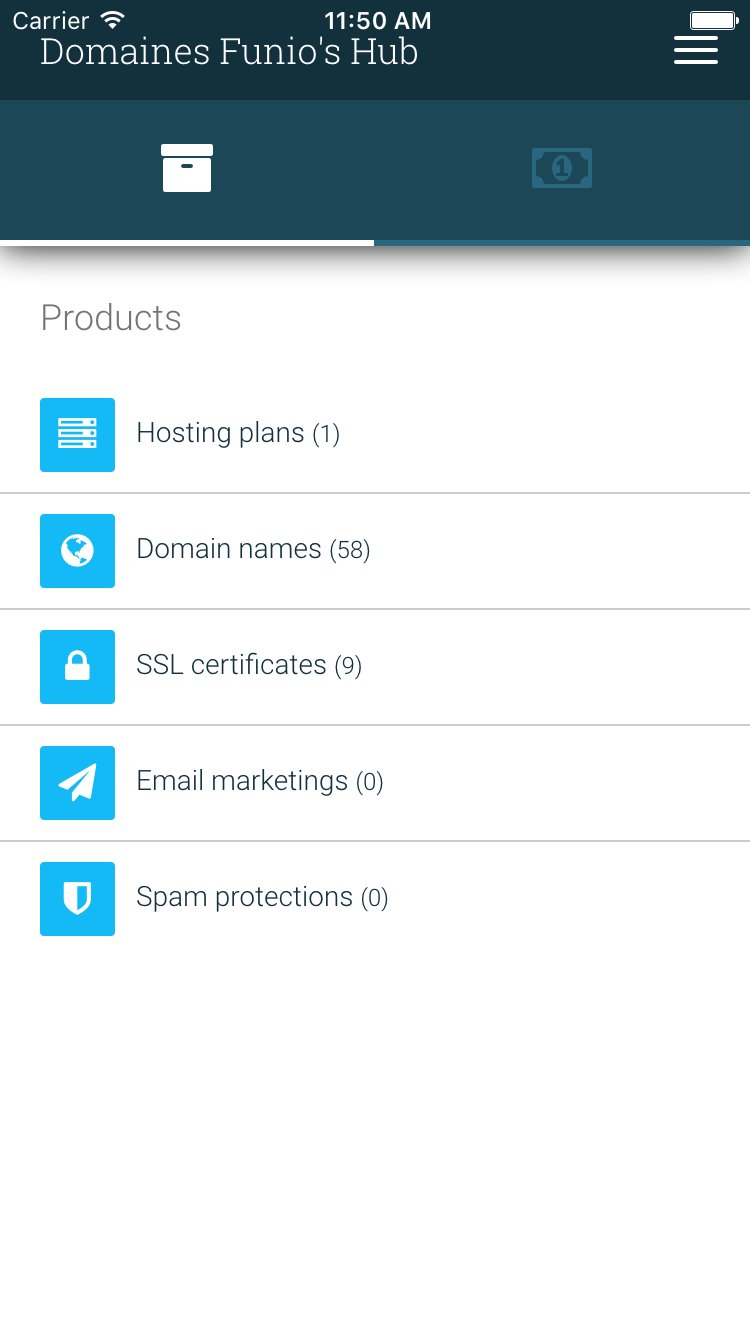Tap the battery indicator icon

point(714,20)
